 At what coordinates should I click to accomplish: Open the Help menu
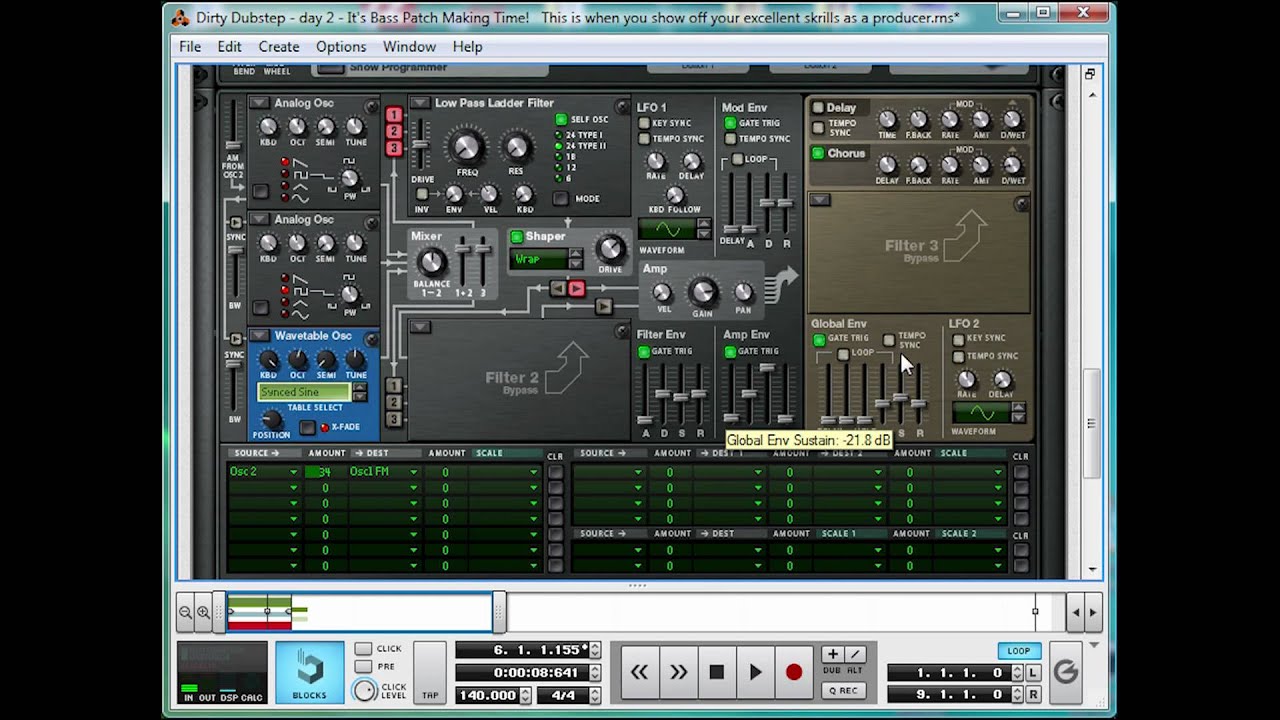tap(467, 47)
